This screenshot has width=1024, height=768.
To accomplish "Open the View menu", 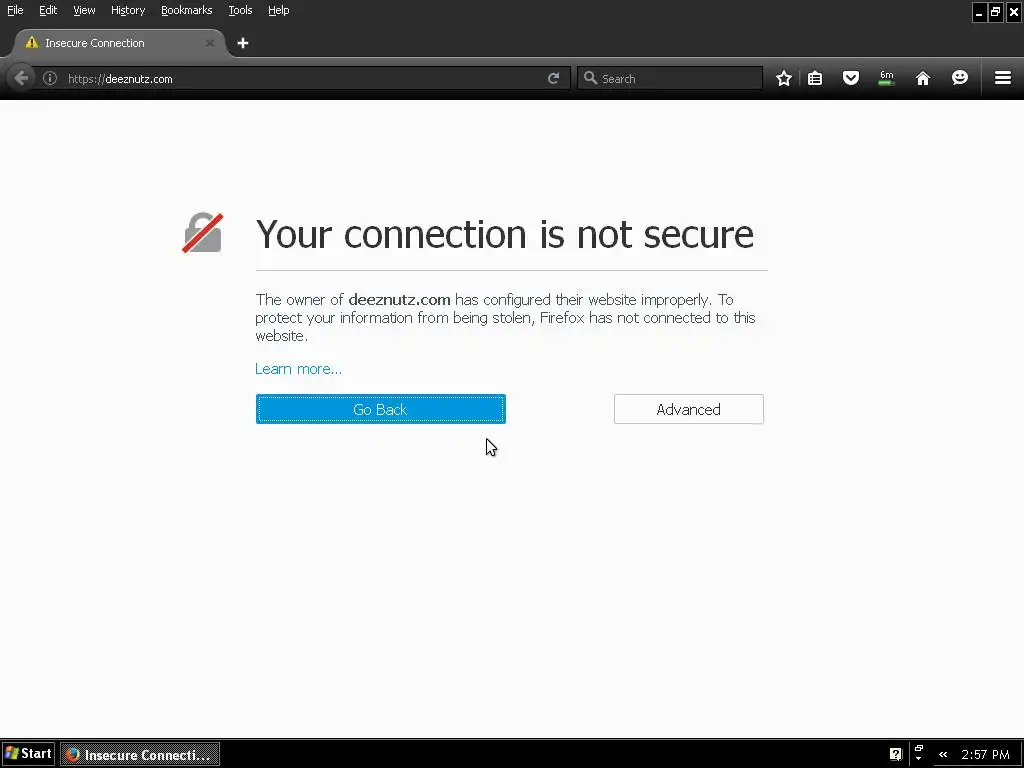I will click(x=84, y=10).
